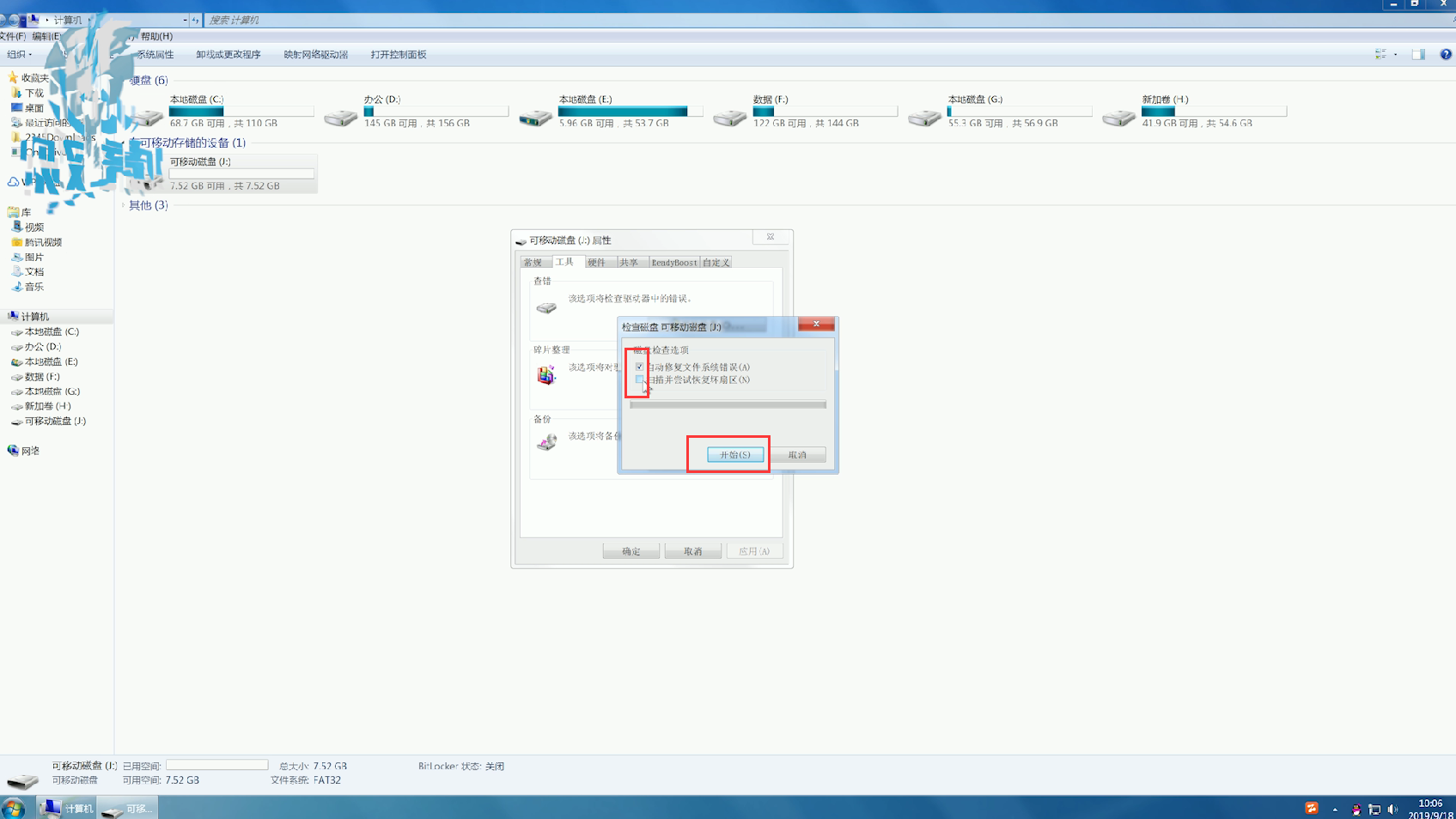This screenshot has width=1456, height=819.
Task: Click the drive icon for 本地磁盘 (G:)
Action: [x=924, y=118]
